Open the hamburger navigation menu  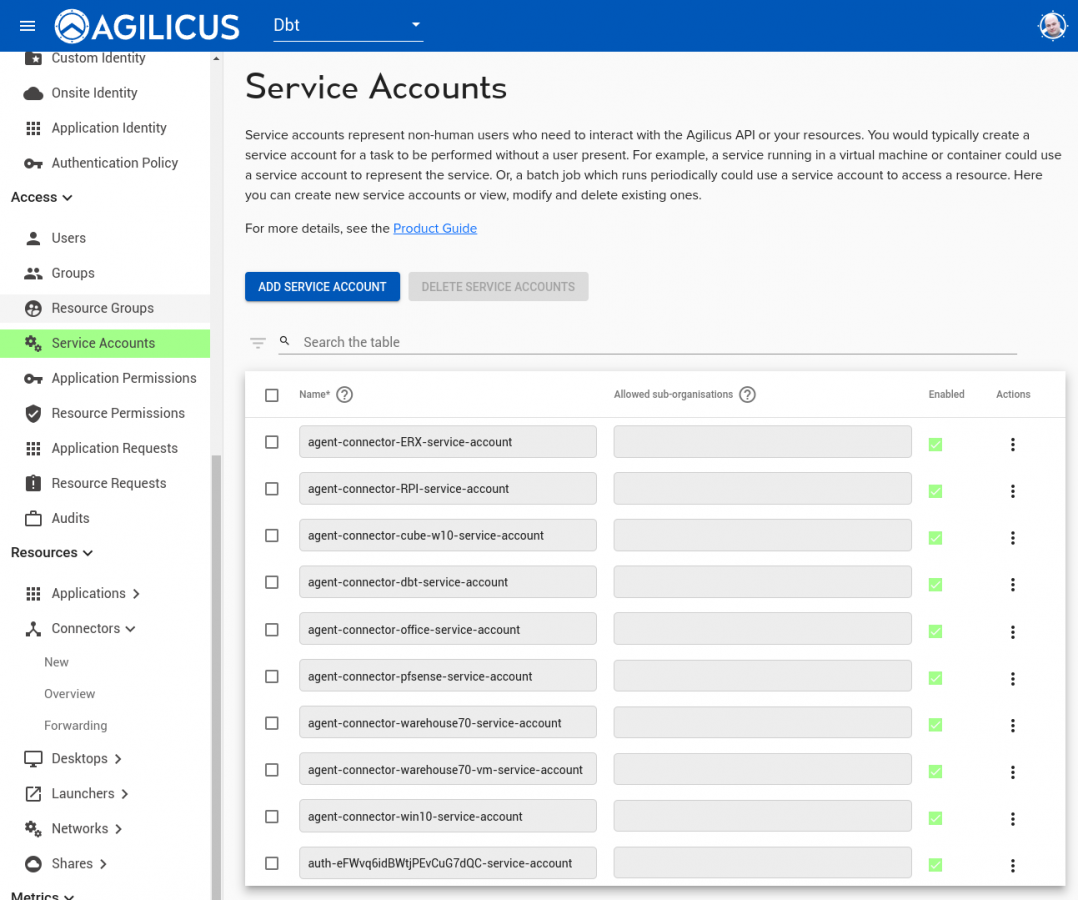(26, 25)
